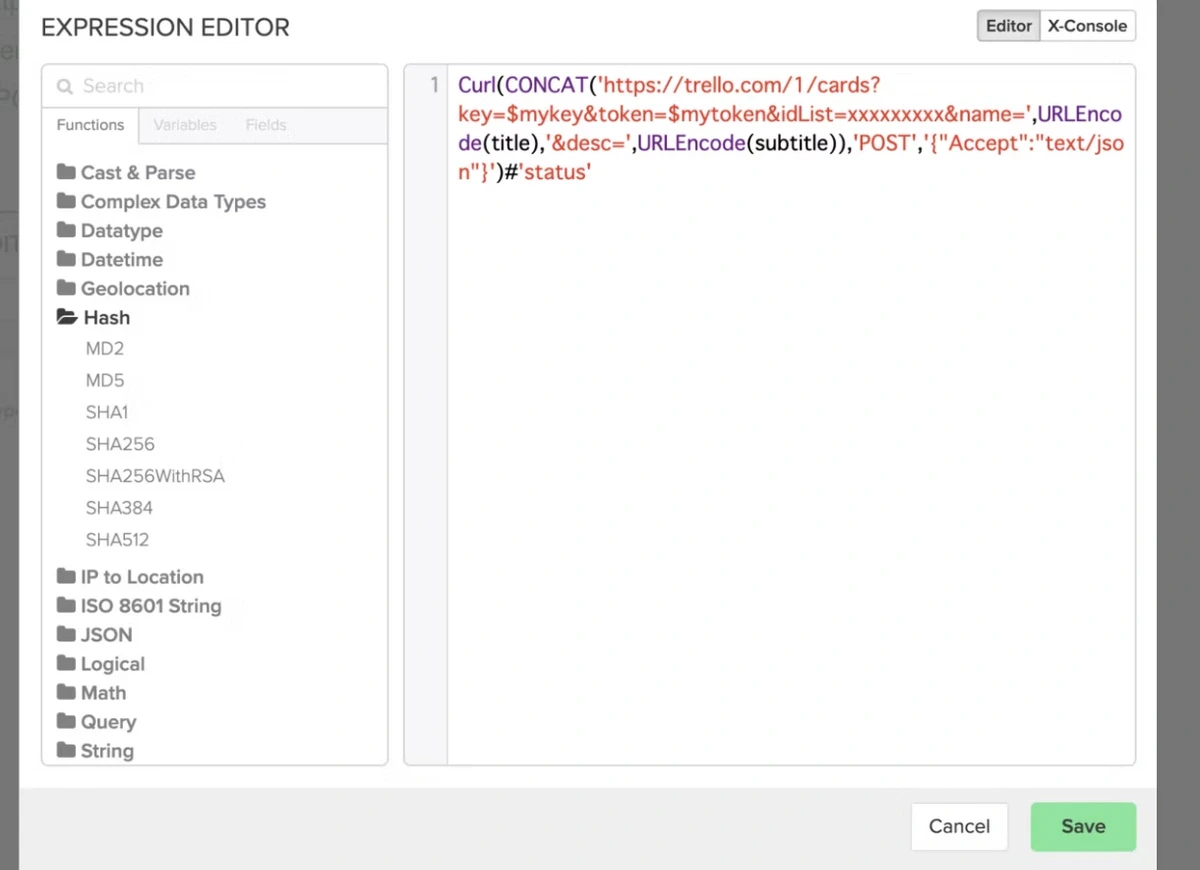Click the Query folder icon
This screenshot has width=1200, height=870.
click(66, 721)
